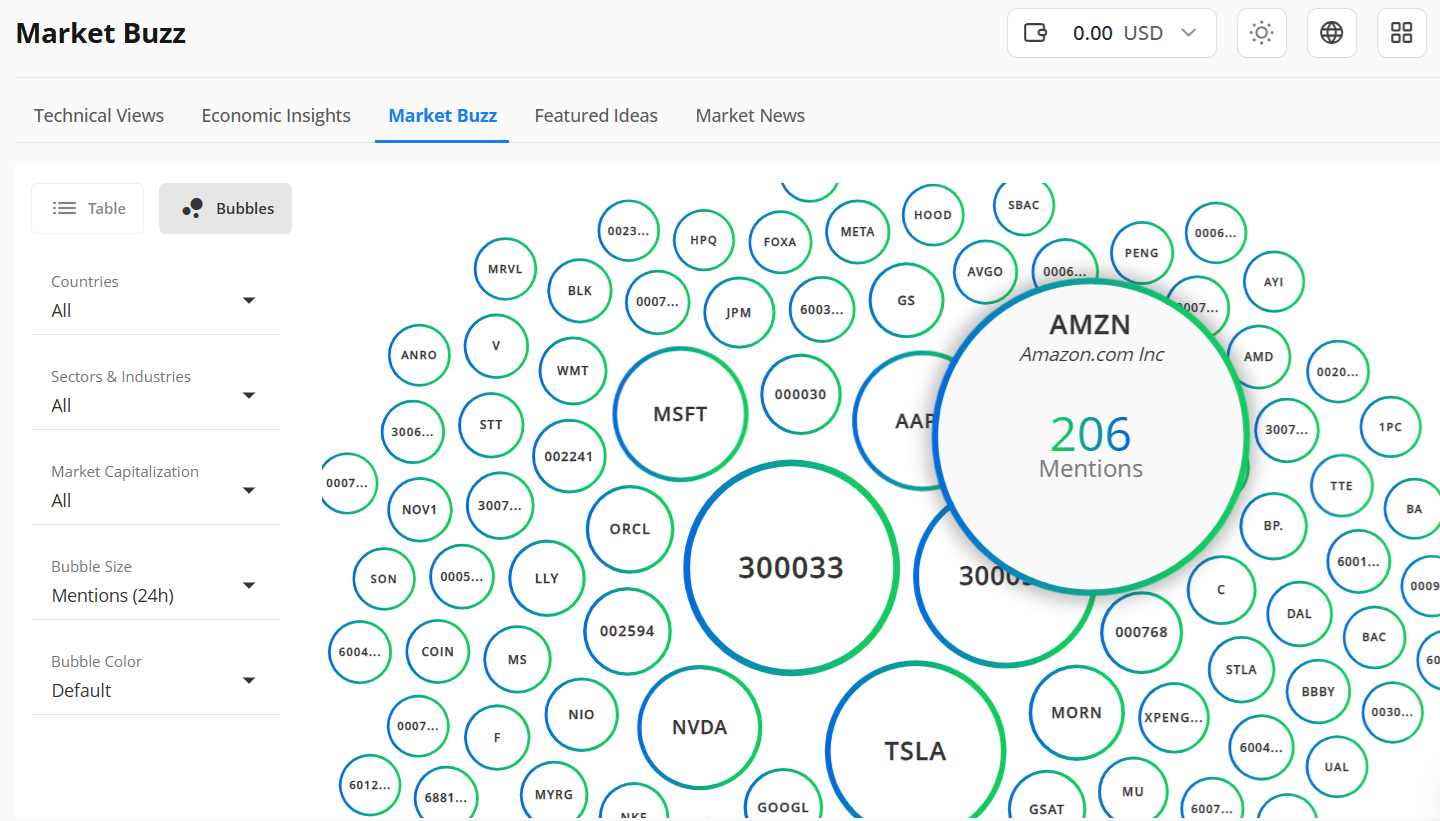This screenshot has height=821, width=1440.
Task: Click the AMZN 206 Mentions bubble
Action: pos(1091,437)
